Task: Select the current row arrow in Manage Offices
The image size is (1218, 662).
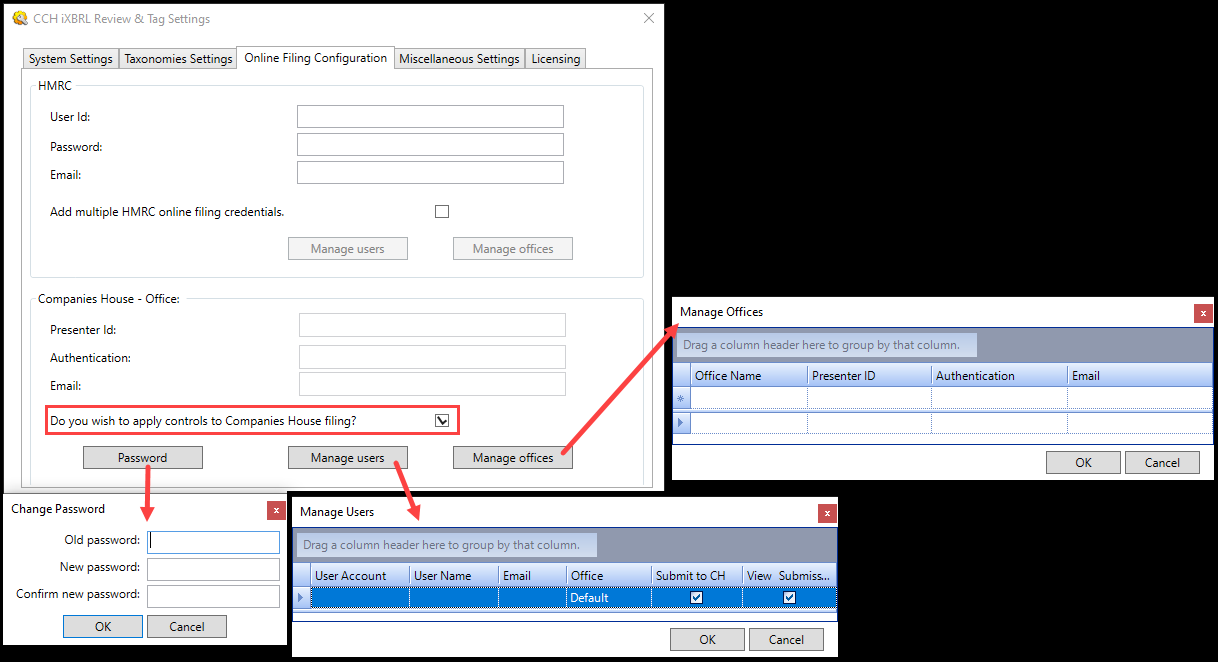Action: point(682,423)
